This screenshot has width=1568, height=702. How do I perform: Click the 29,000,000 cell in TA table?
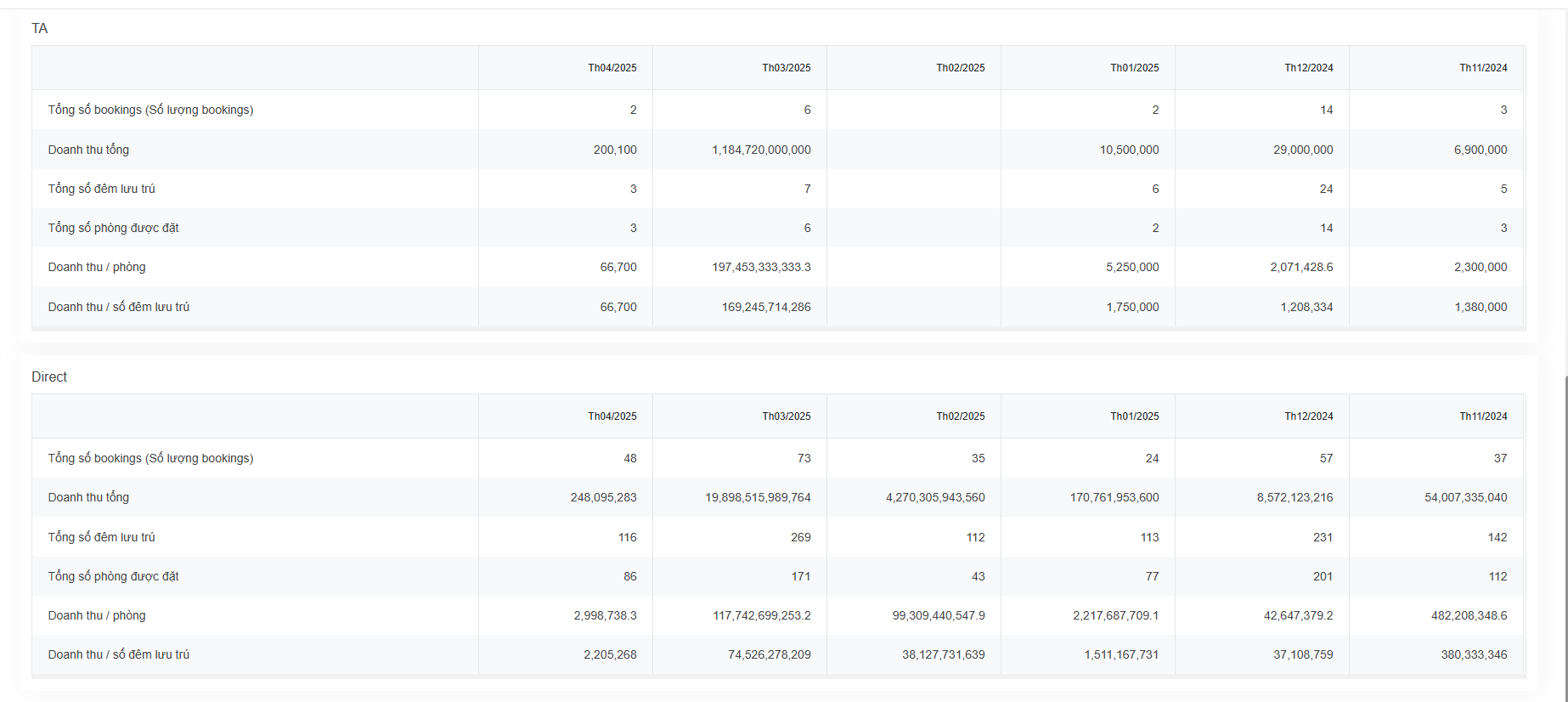coord(1303,150)
